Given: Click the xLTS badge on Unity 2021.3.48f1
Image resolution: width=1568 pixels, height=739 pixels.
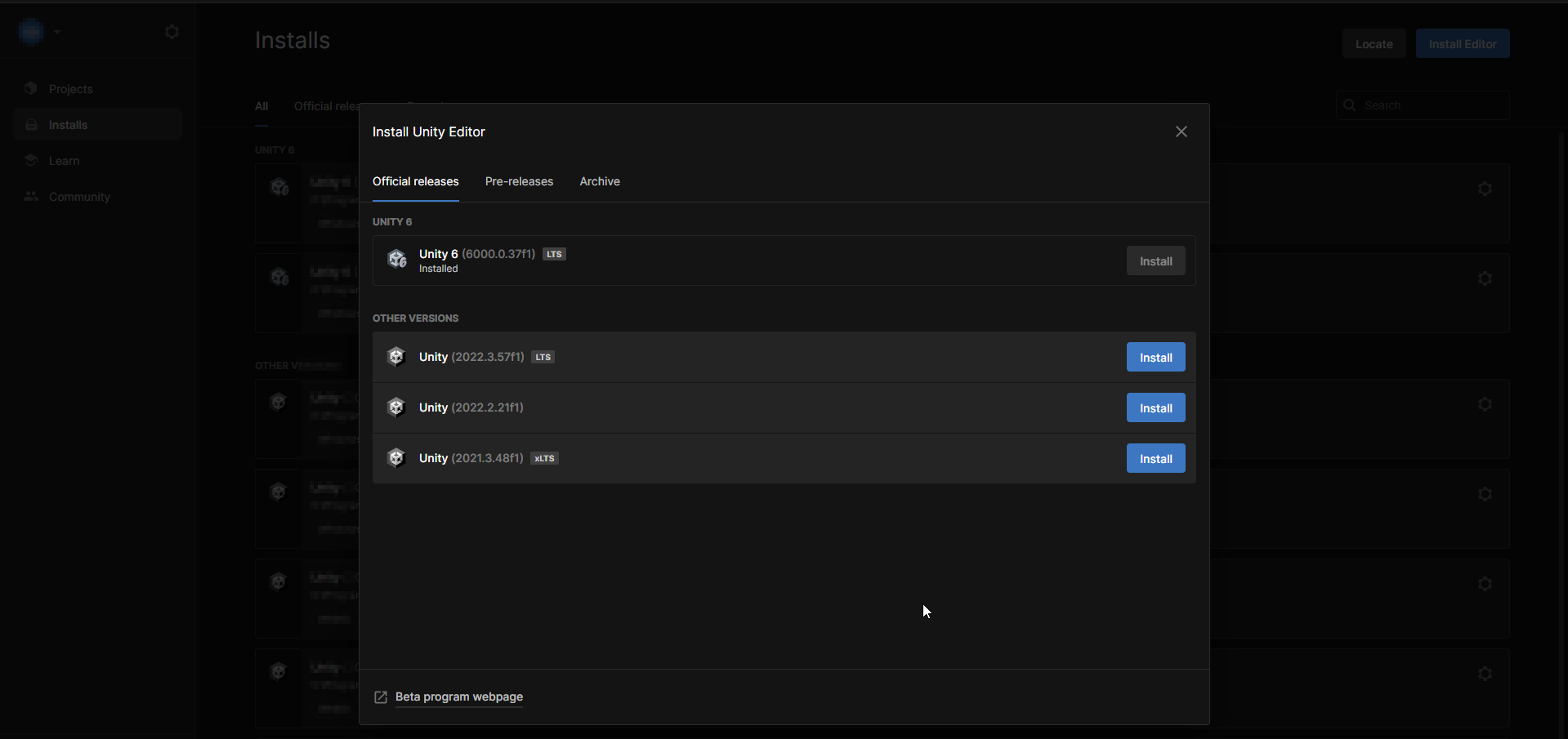Looking at the screenshot, I should (544, 459).
